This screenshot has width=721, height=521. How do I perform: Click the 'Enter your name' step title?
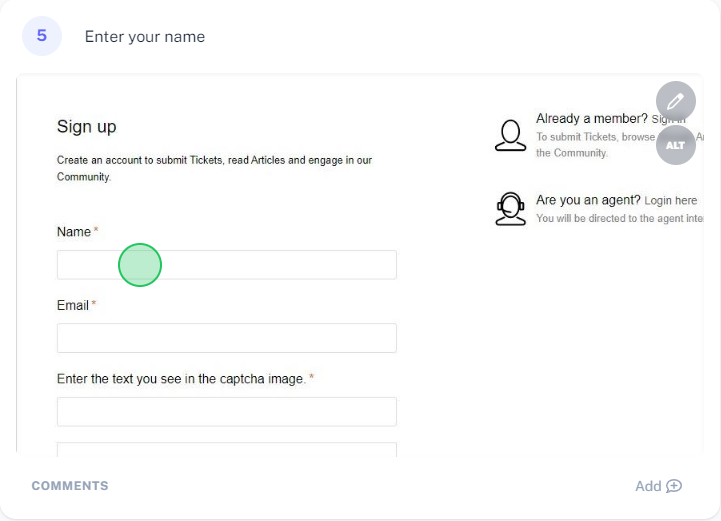[145, 37]
